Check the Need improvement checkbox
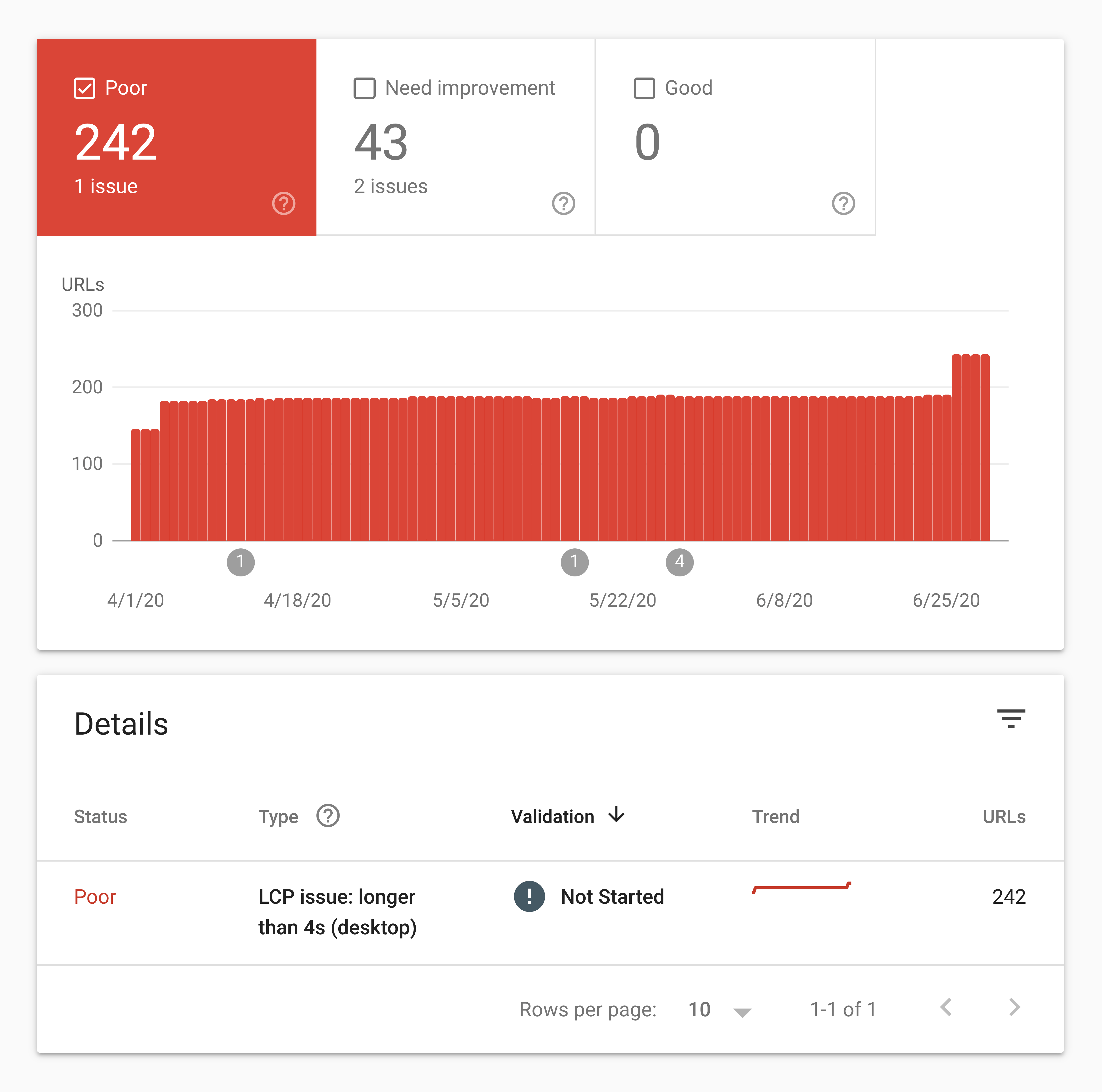Viewport: 1102px width, 1092px height. [x=364, y=88]
